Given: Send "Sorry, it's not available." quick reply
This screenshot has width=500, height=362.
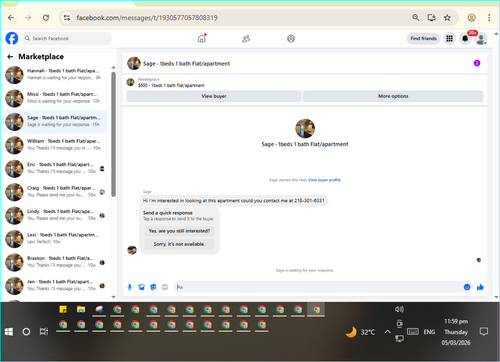Looking at the screenshot, I should 179,244.
